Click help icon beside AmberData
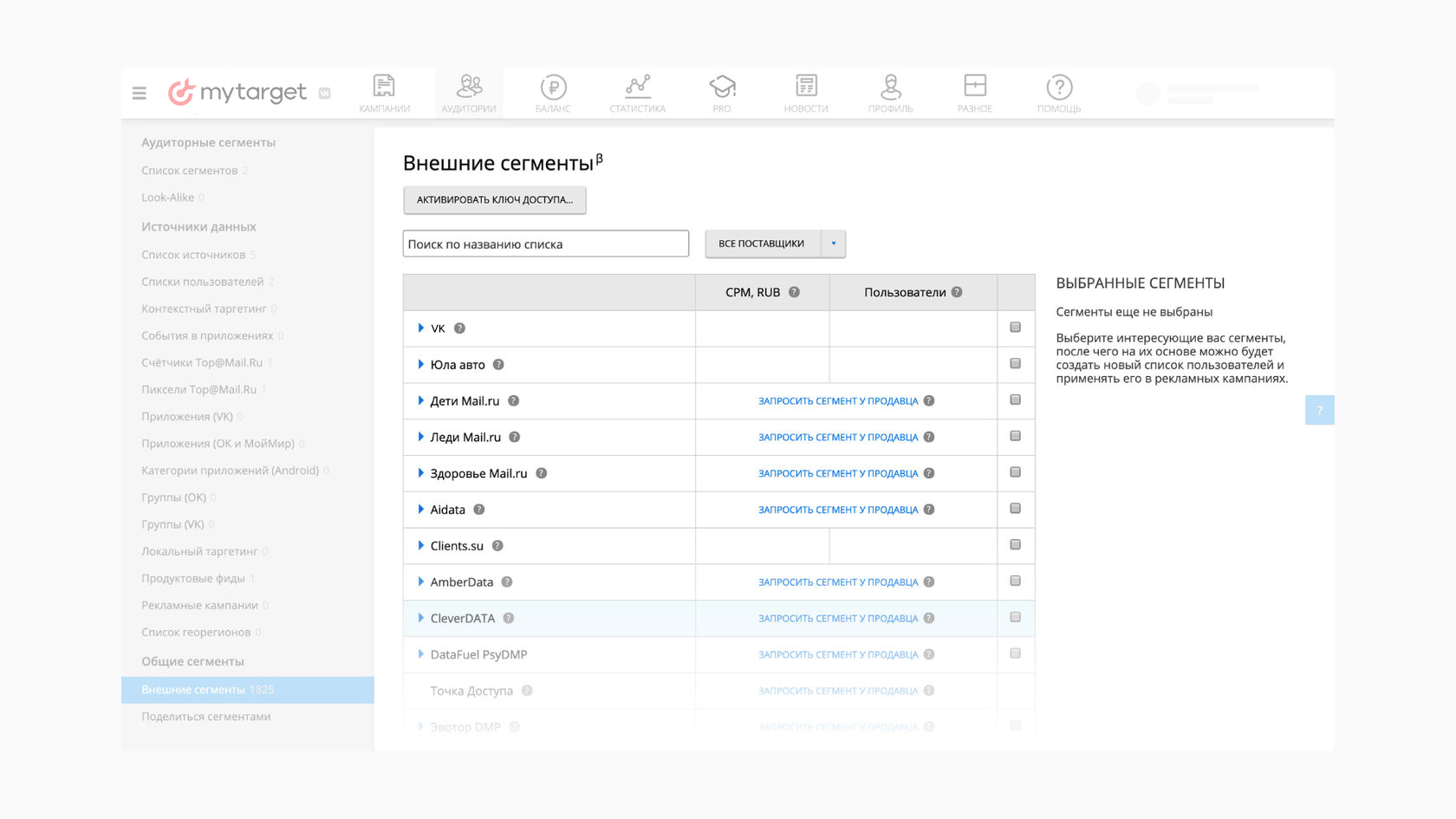Screen dimensions: 1456x819 (x=507, y=582)
